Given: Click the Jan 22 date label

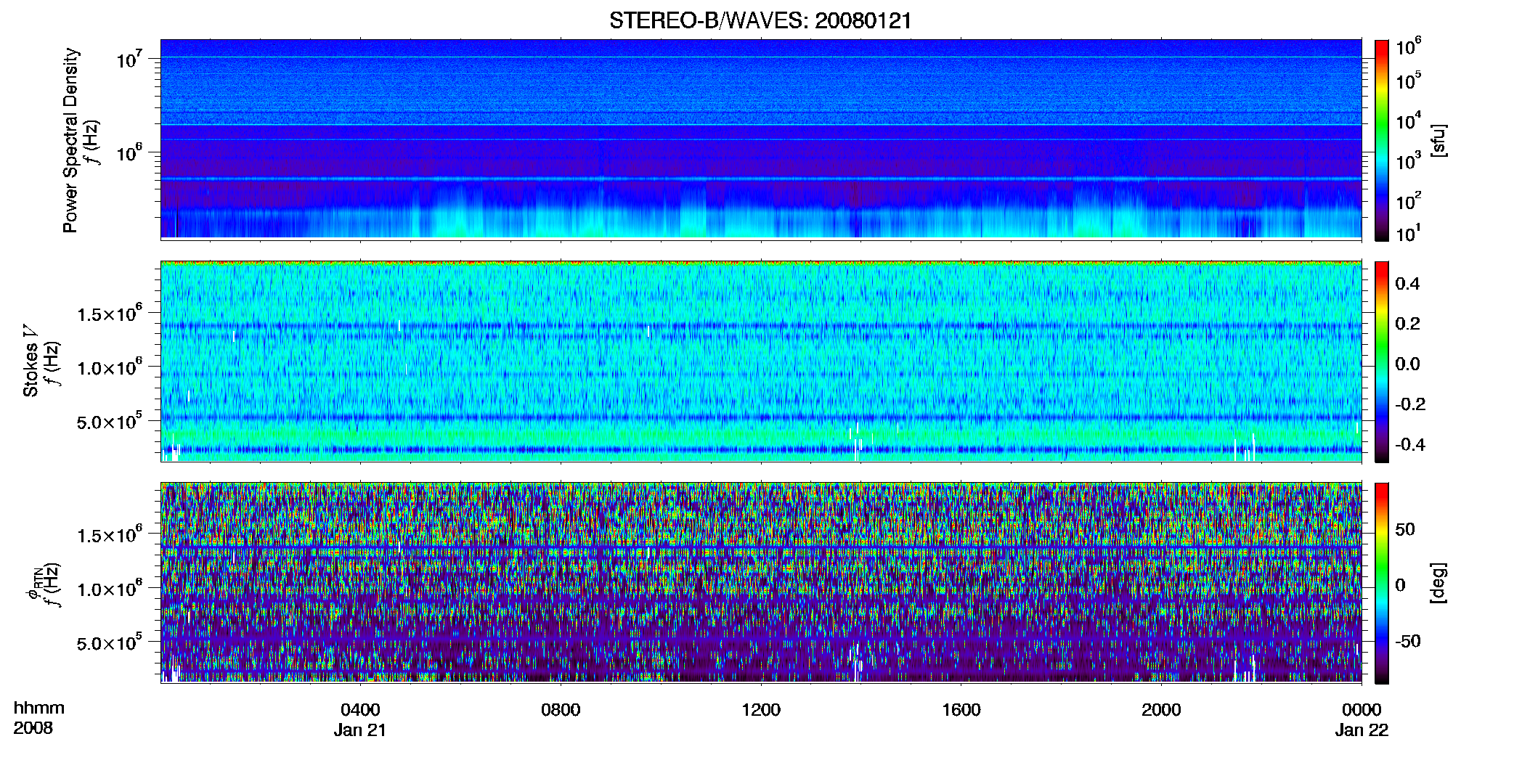Looking at the screenshot, I should tap(1362, 730).
